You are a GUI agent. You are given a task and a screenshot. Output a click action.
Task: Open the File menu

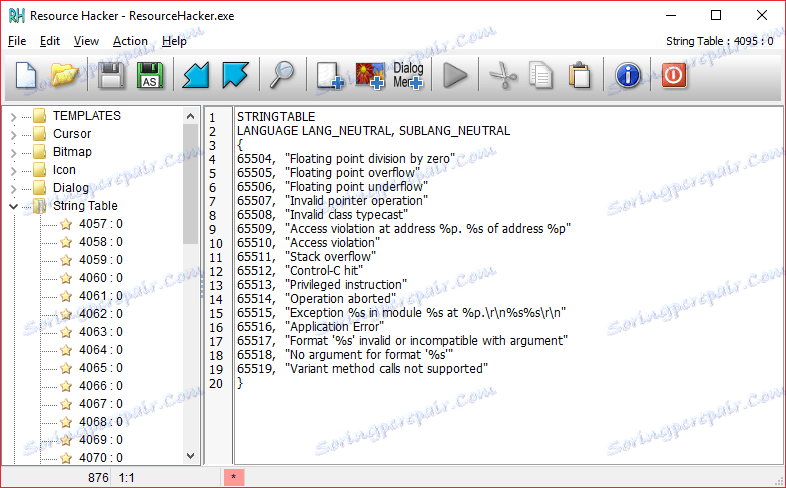pyautogui.click(x=17, y=41)
